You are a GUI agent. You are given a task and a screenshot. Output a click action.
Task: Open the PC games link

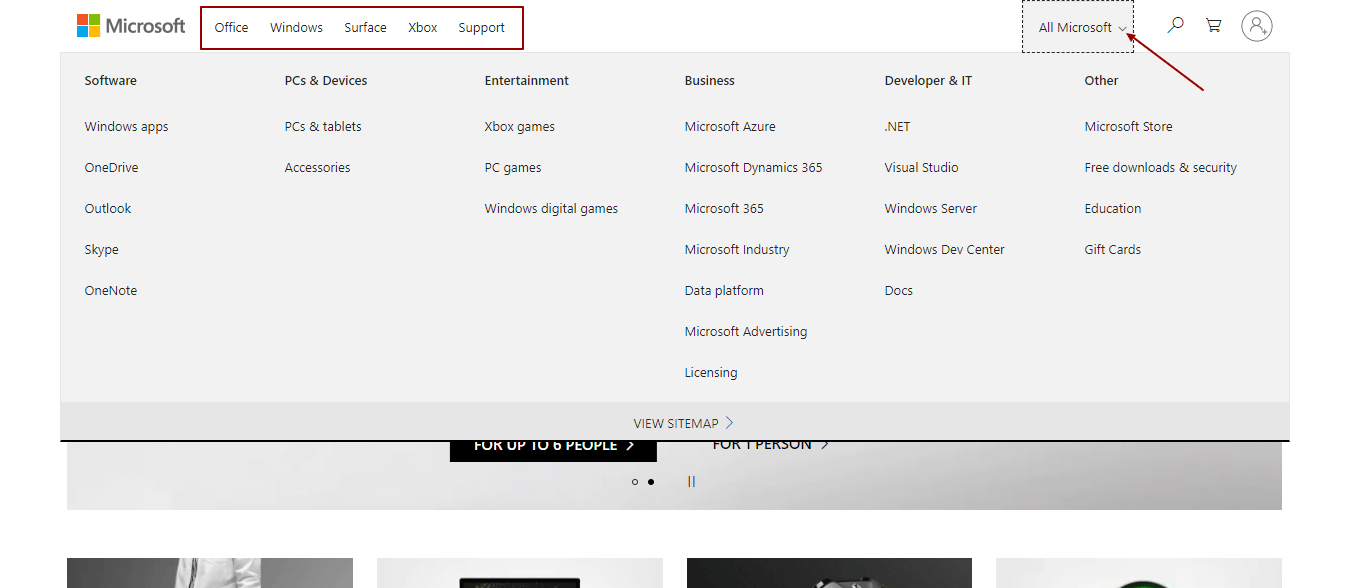pyautogui.click(x=513, y=167)
